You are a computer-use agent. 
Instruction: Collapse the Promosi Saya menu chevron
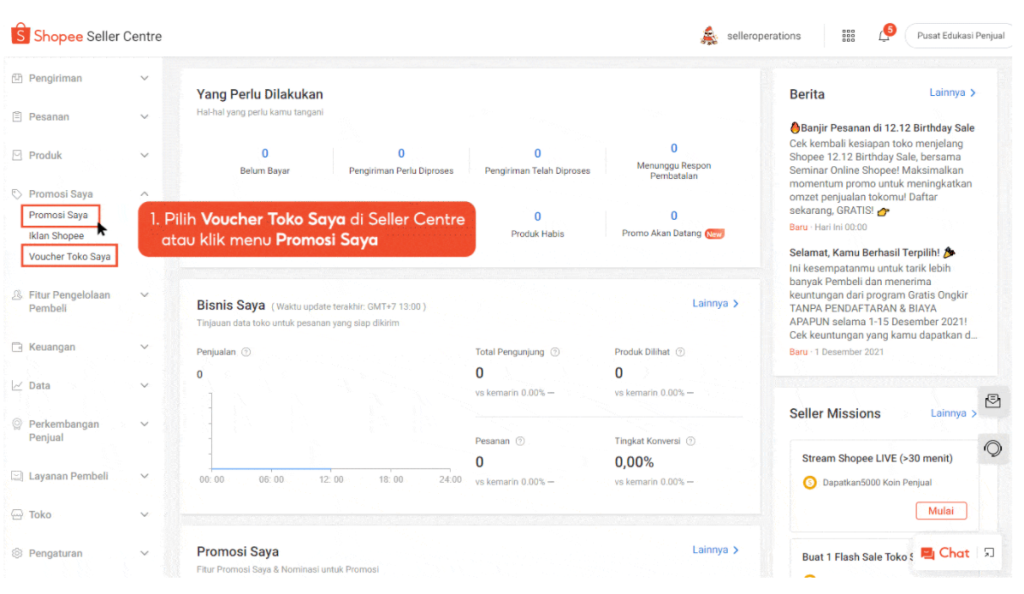pos(144,194)
